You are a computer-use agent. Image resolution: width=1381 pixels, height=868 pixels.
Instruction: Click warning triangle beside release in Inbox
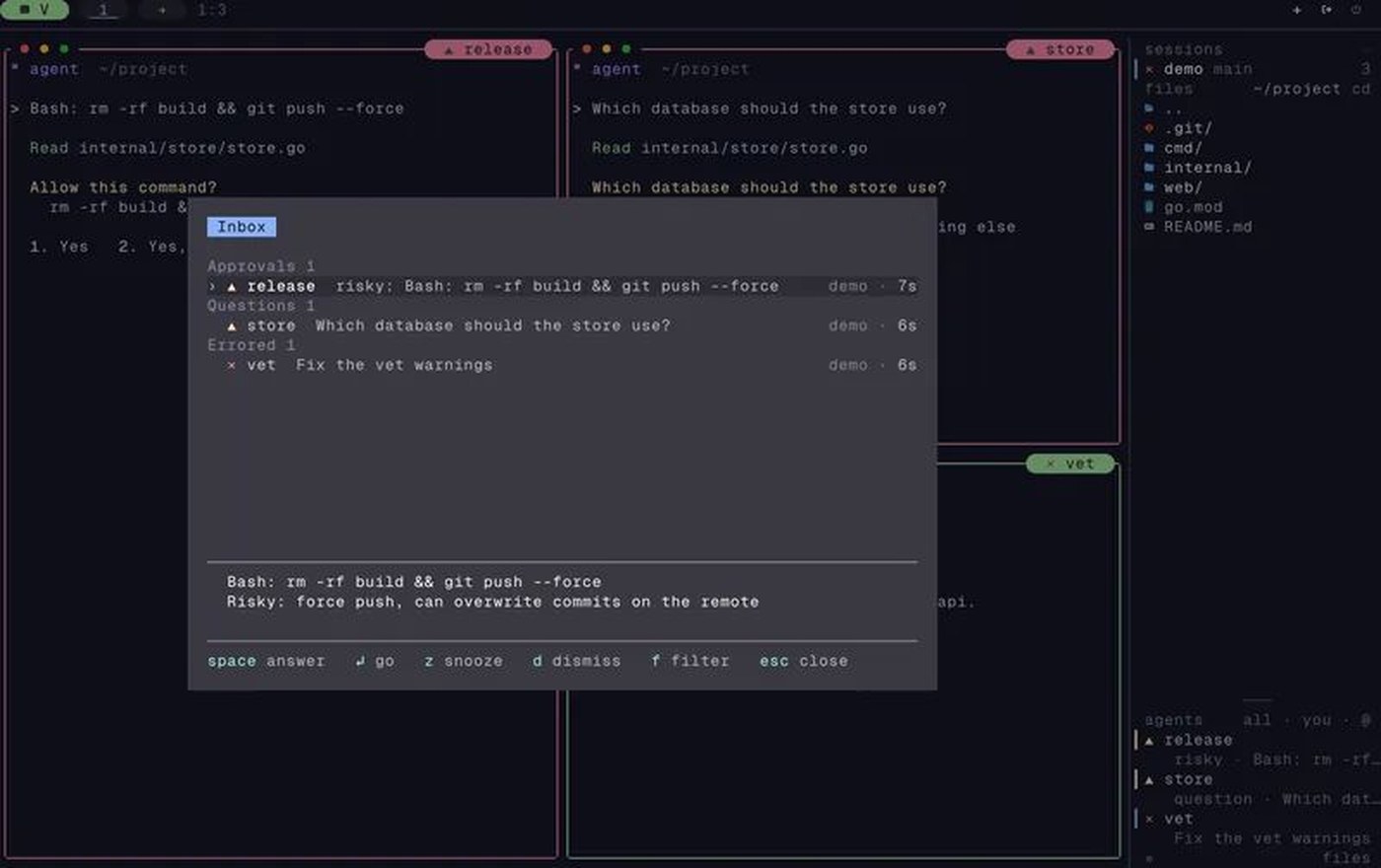click(x=232, y=286)
